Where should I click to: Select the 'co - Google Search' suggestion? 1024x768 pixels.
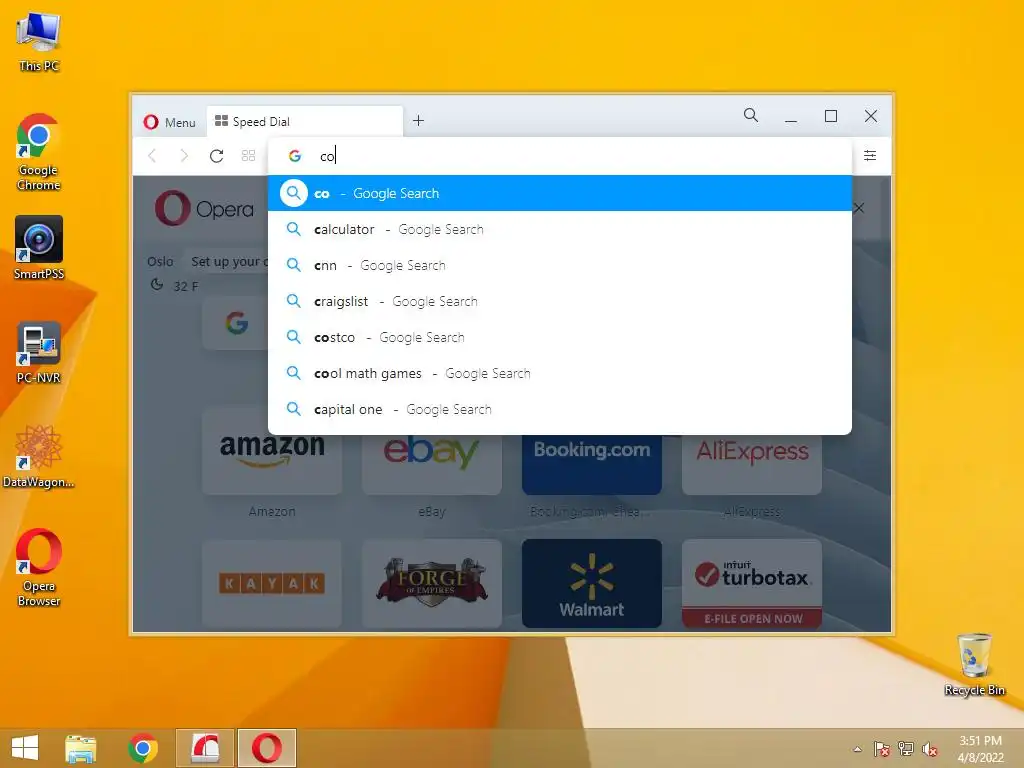click(x=560, y=193)
